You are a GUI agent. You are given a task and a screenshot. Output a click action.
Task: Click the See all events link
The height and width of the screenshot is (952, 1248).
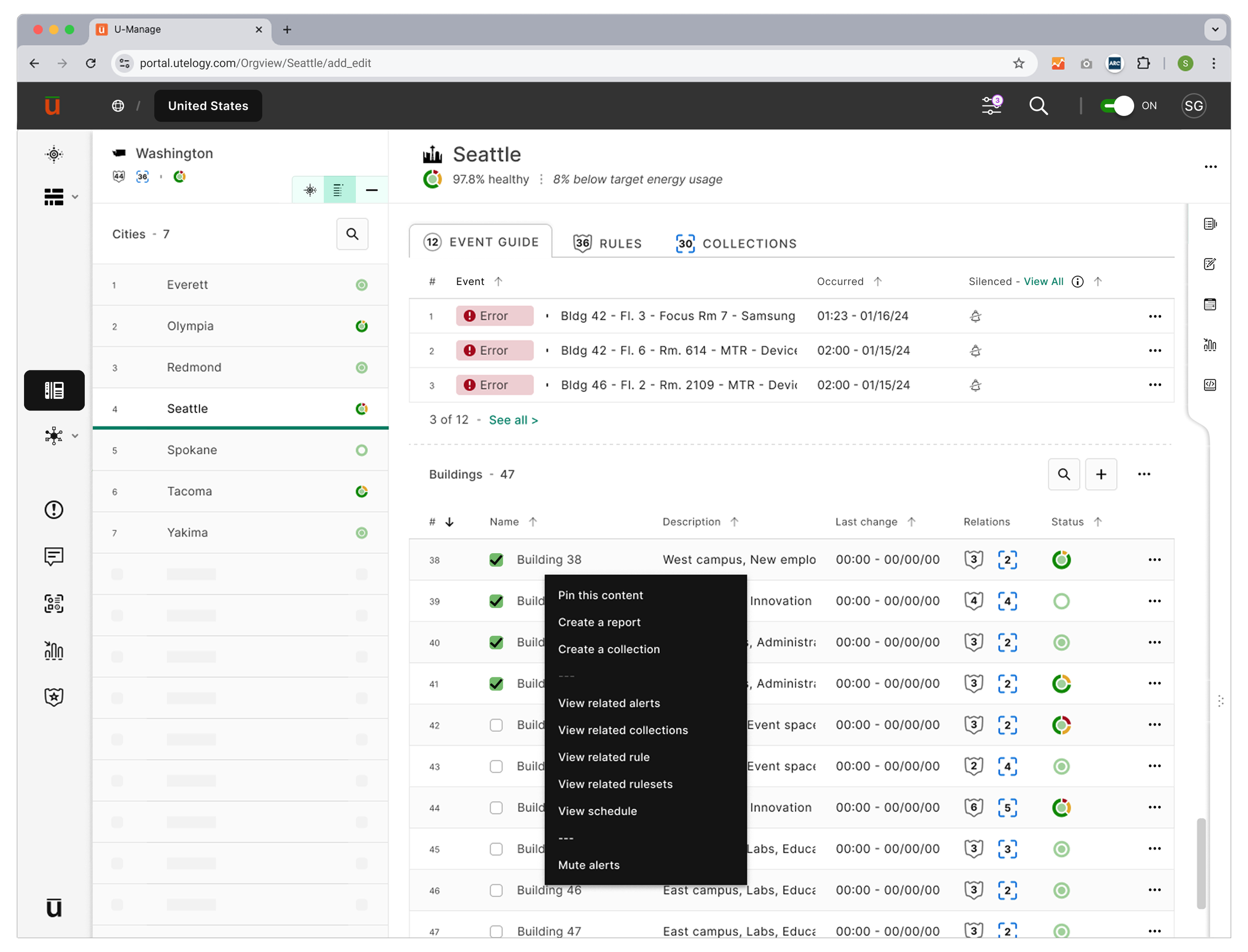[x=513, y=420]
